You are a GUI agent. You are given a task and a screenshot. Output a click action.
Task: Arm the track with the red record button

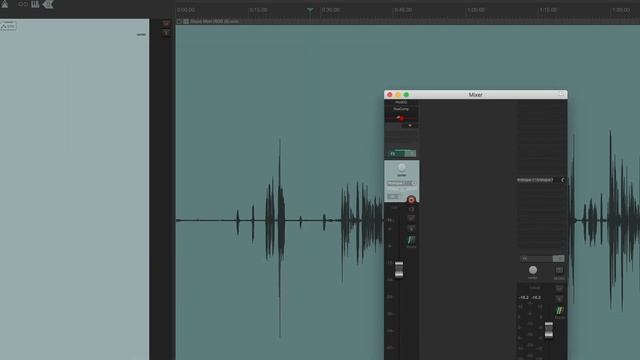(x=411, y=200)
